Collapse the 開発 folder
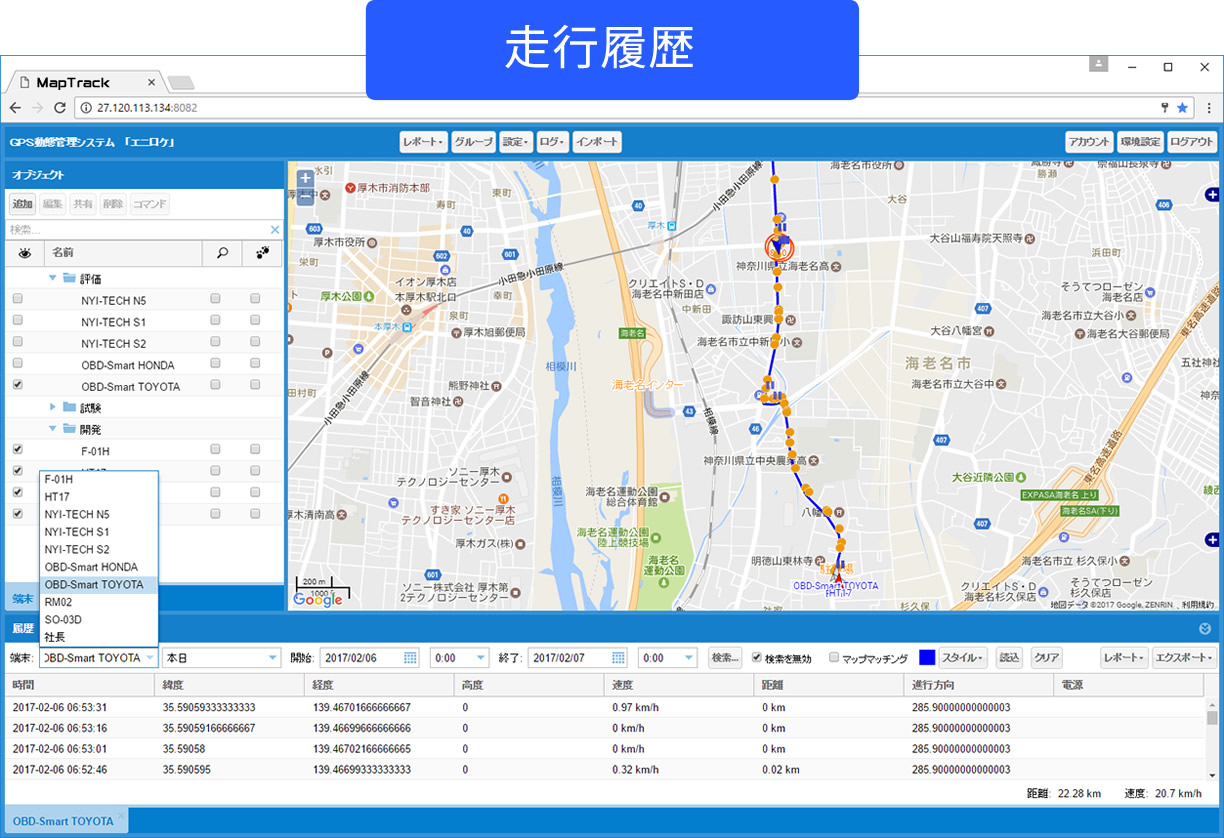This screenshot has height=838, width=1224. click(52, 429)
